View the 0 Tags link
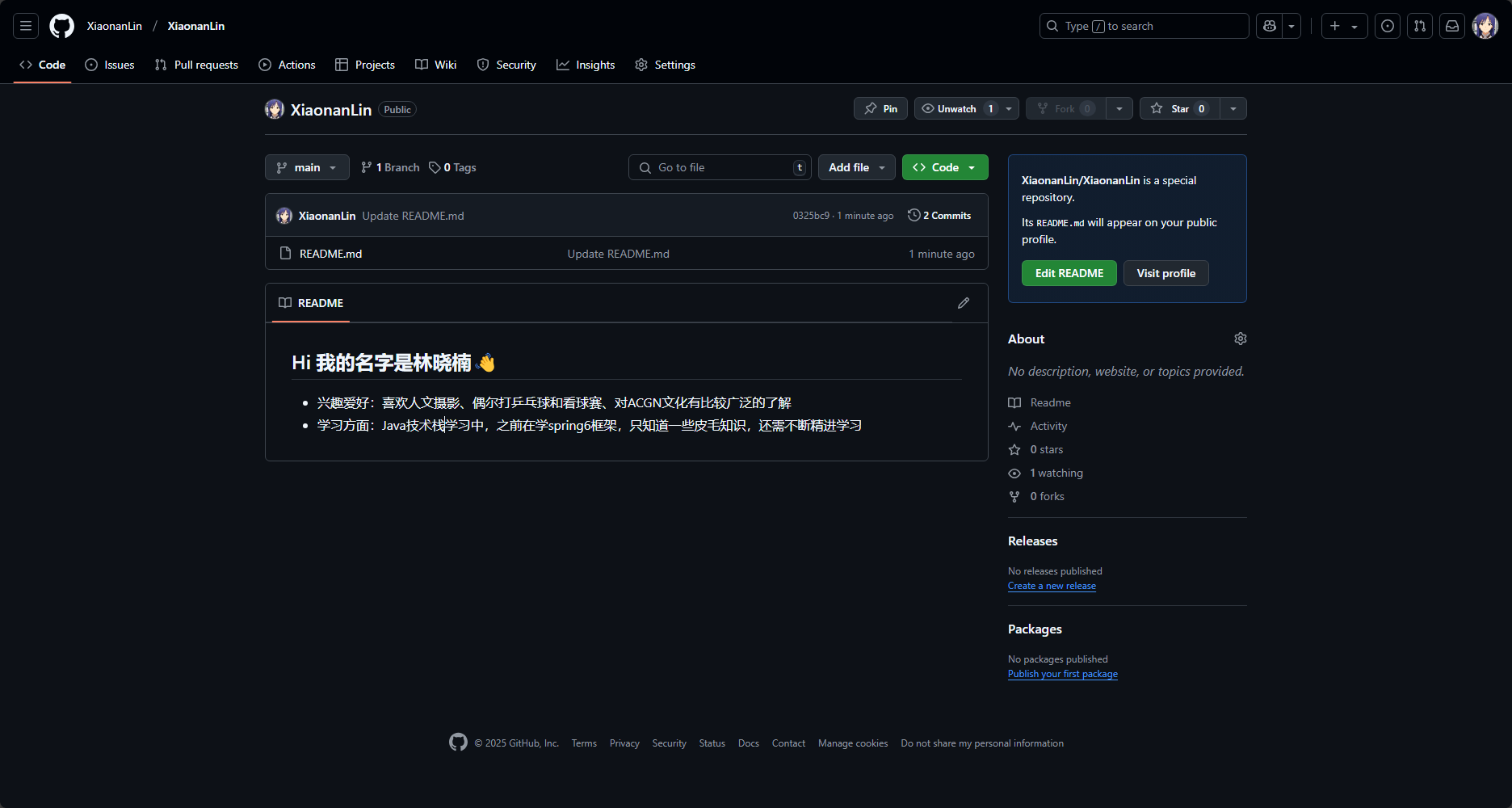 coord(452,167)
